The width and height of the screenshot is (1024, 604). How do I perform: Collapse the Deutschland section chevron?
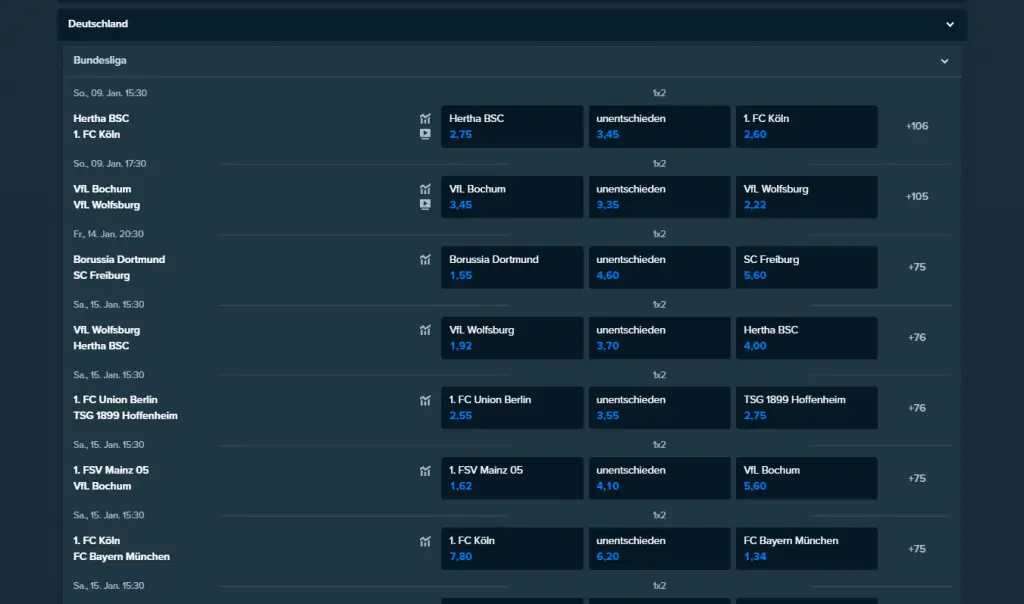pos(950,24)
